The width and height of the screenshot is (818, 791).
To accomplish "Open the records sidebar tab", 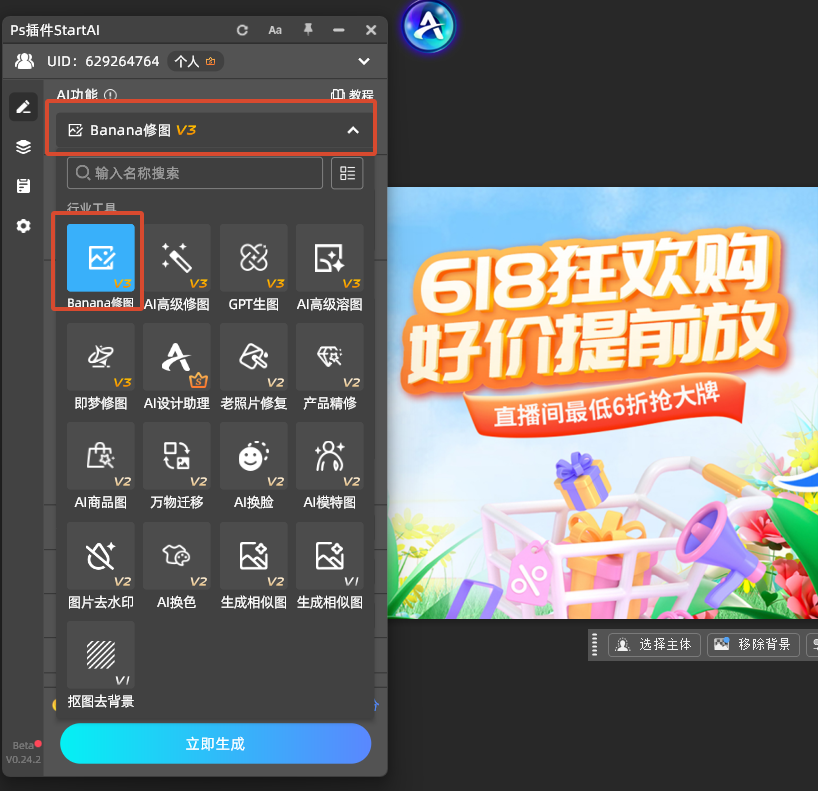I will point(23,186).
